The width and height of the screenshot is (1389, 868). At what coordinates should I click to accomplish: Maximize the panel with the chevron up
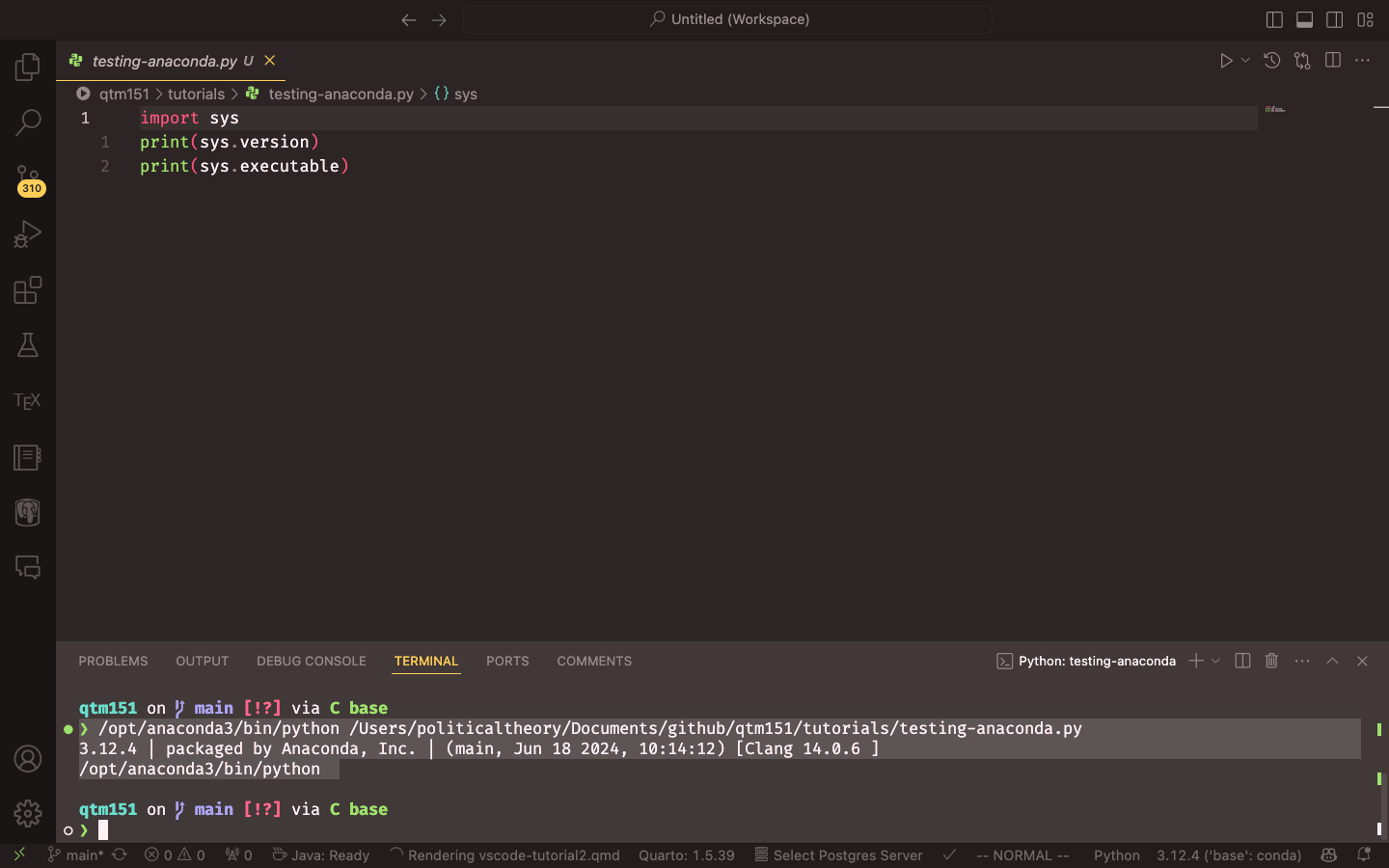click(x=1332, y=661)
